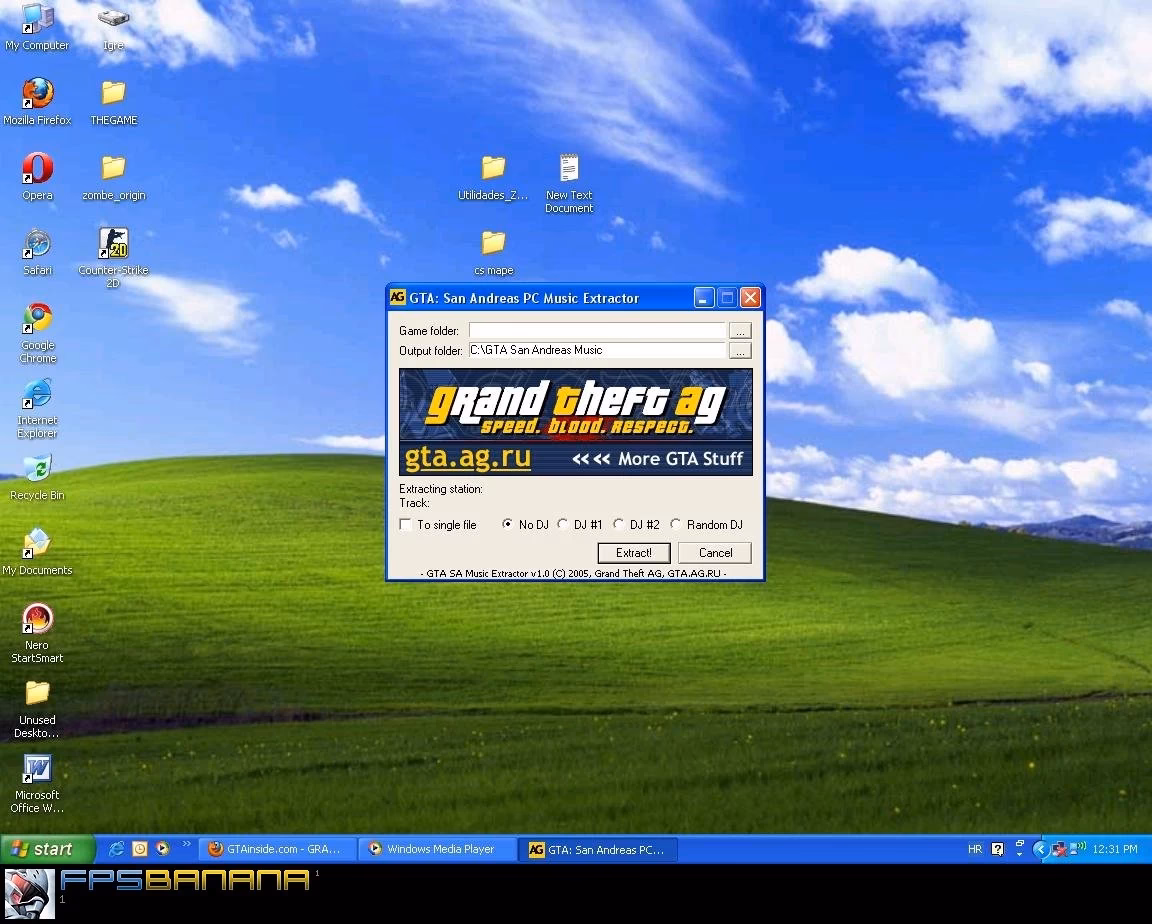Switch to Windows Media Player taskbar window

point(437,849)
